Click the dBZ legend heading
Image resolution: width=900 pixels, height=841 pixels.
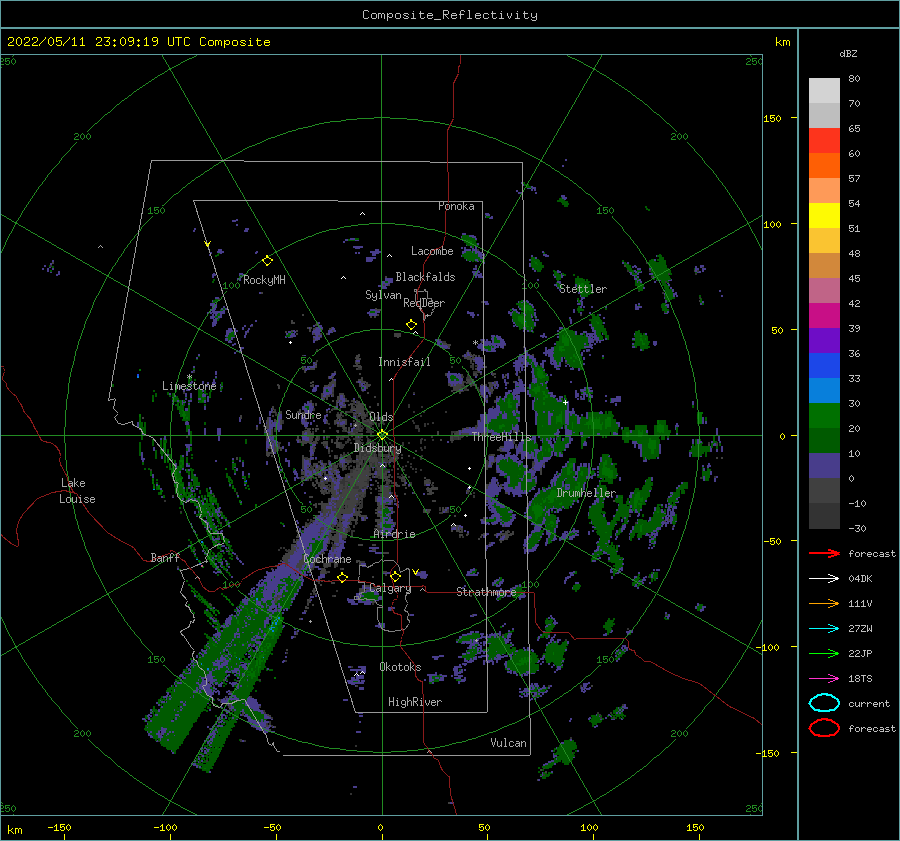click(x=848, y=53)
